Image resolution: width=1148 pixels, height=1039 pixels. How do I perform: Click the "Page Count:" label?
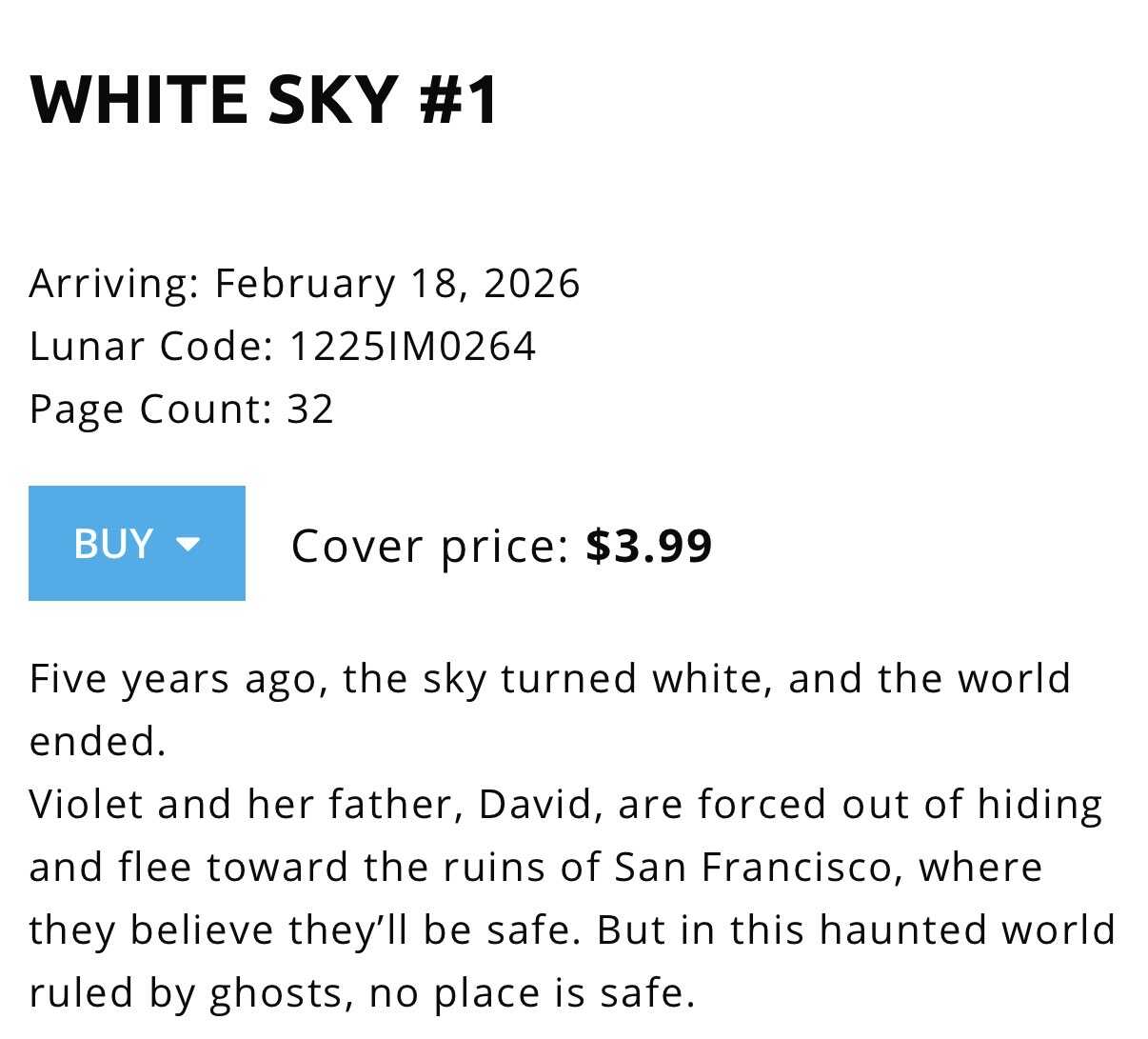point(150,409)
